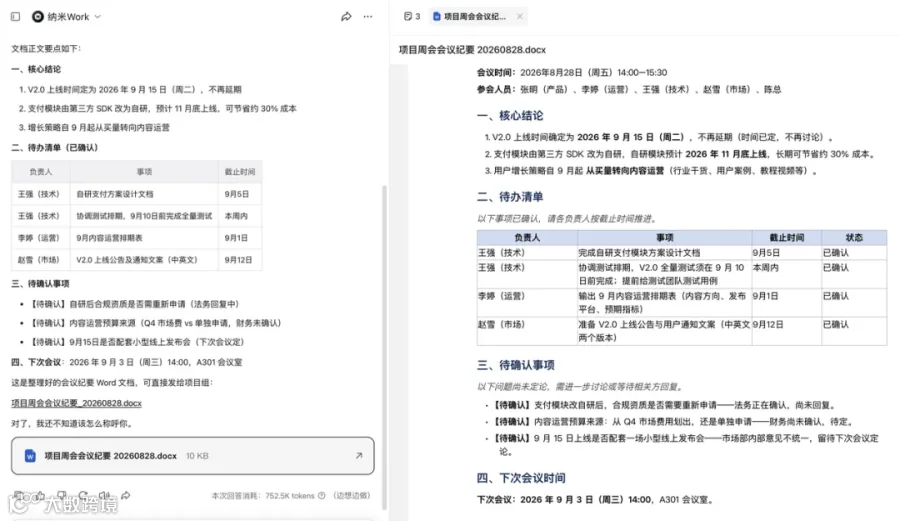The height and width of the screenshot is (521, 900).
Task: Click chat heading 三、待确认事项
Action: 40,283
